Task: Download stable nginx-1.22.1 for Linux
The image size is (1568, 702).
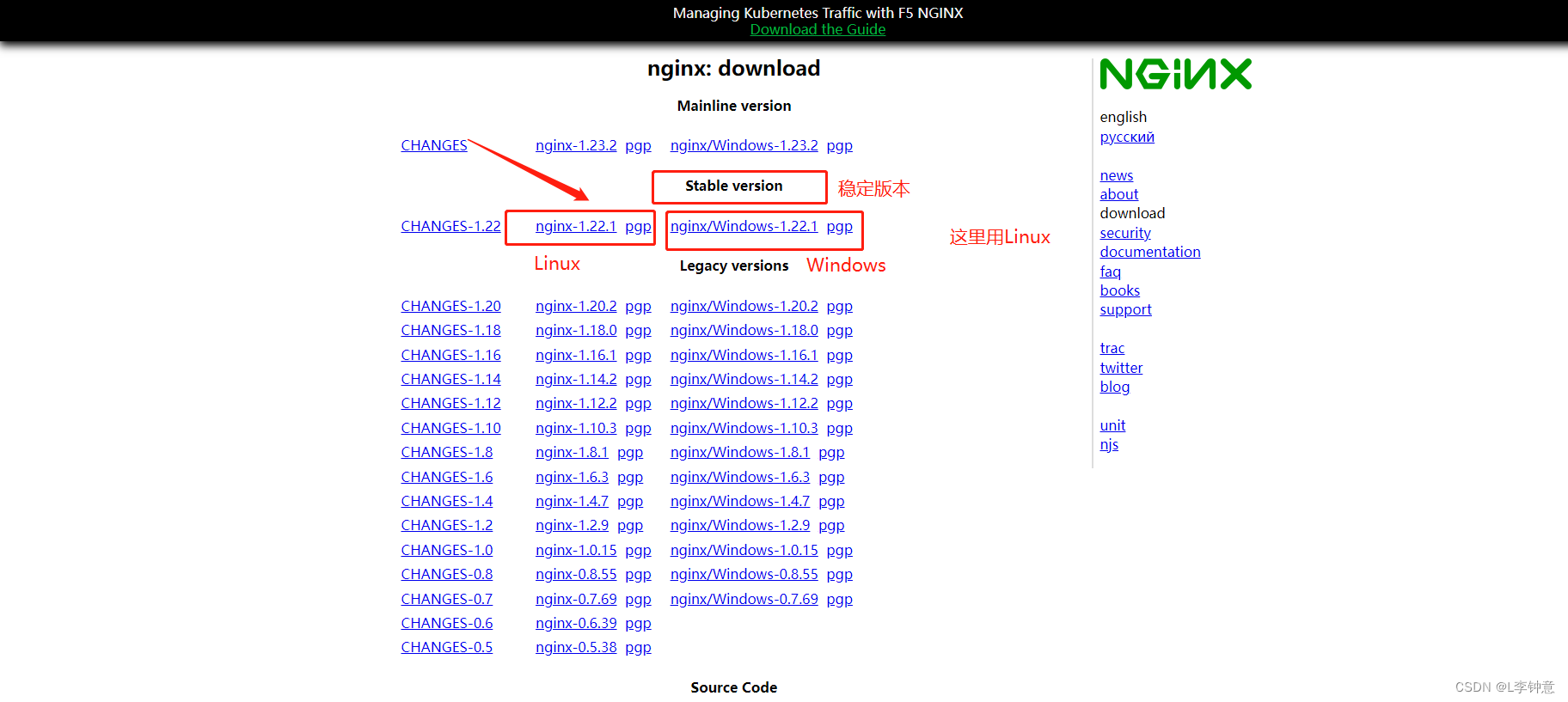Action: (x=576, y=226)
